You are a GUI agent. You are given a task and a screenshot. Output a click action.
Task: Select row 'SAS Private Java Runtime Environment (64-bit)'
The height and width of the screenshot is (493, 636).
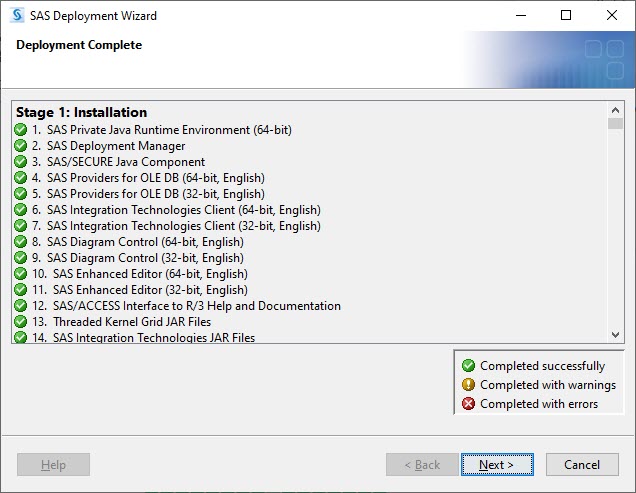coord(169,130)
